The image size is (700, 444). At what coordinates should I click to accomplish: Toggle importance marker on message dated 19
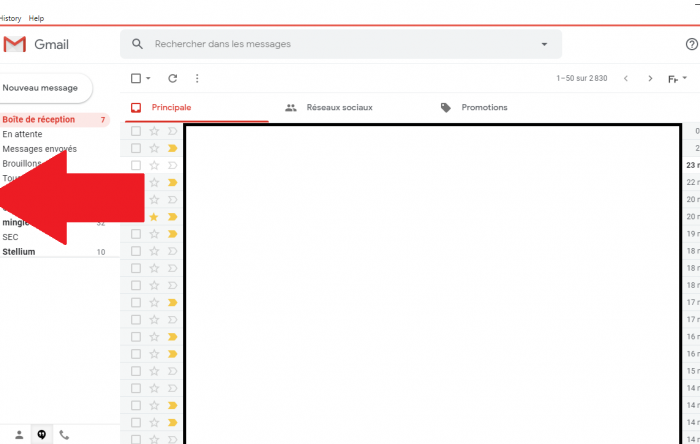[172, 234]
